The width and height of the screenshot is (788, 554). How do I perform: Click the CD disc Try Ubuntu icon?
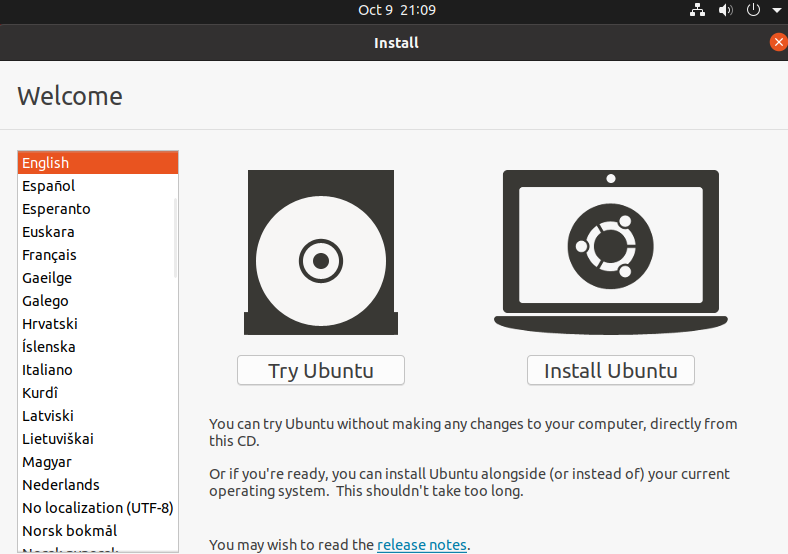click(321, 253)
